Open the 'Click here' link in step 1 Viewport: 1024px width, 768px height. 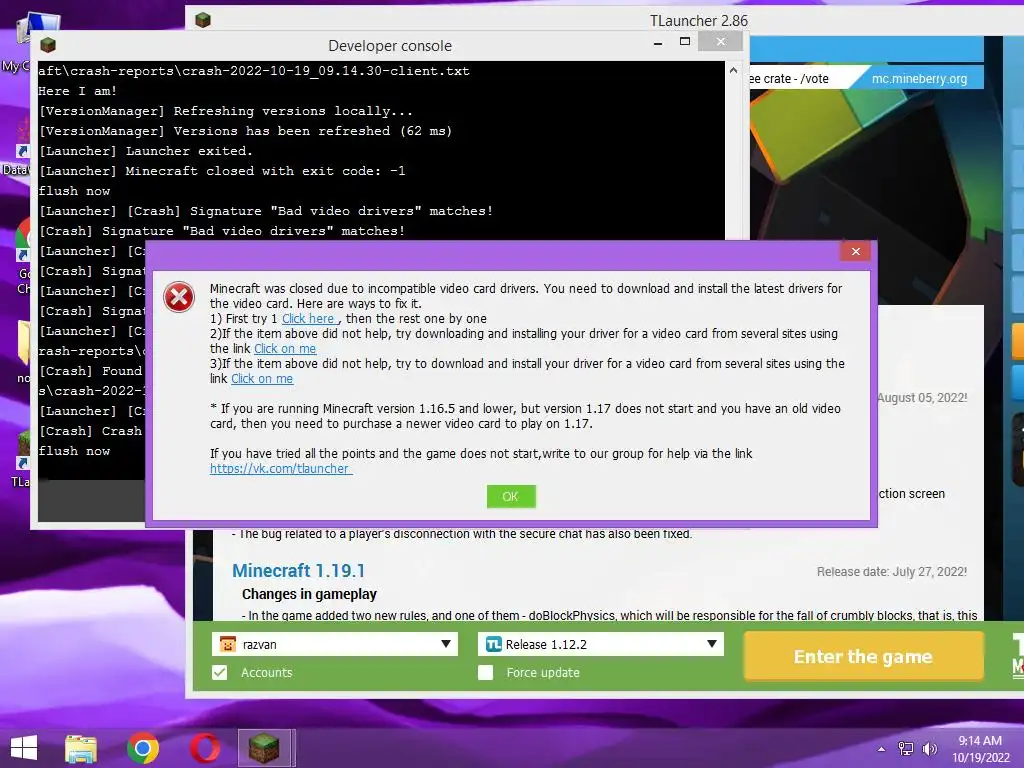[x=310, y=319]
